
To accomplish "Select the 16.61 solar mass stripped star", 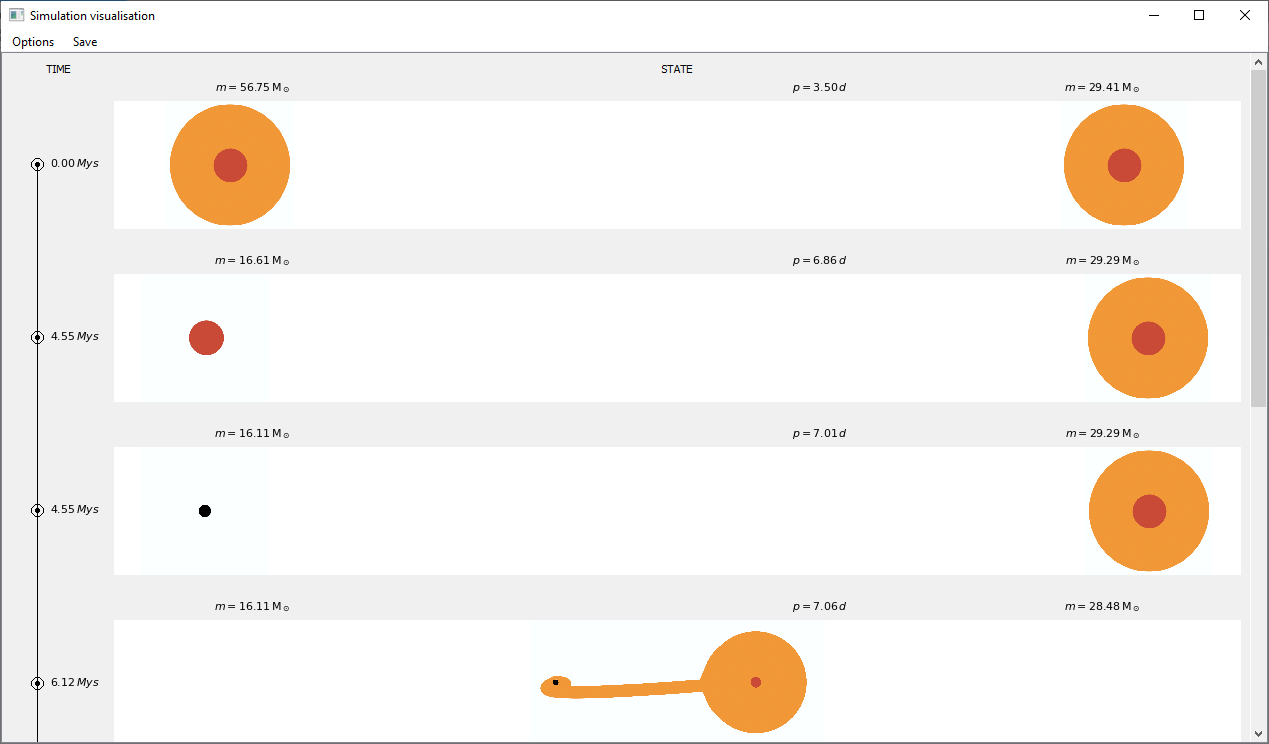I will [206, 338].
